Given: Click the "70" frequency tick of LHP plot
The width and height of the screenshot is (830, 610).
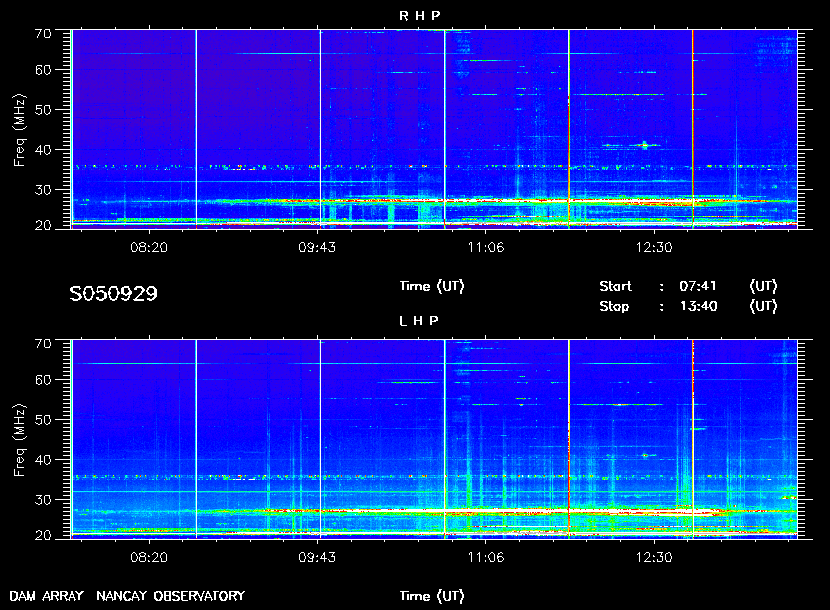Looking at the screenshot, I should (x=43, y=344).
